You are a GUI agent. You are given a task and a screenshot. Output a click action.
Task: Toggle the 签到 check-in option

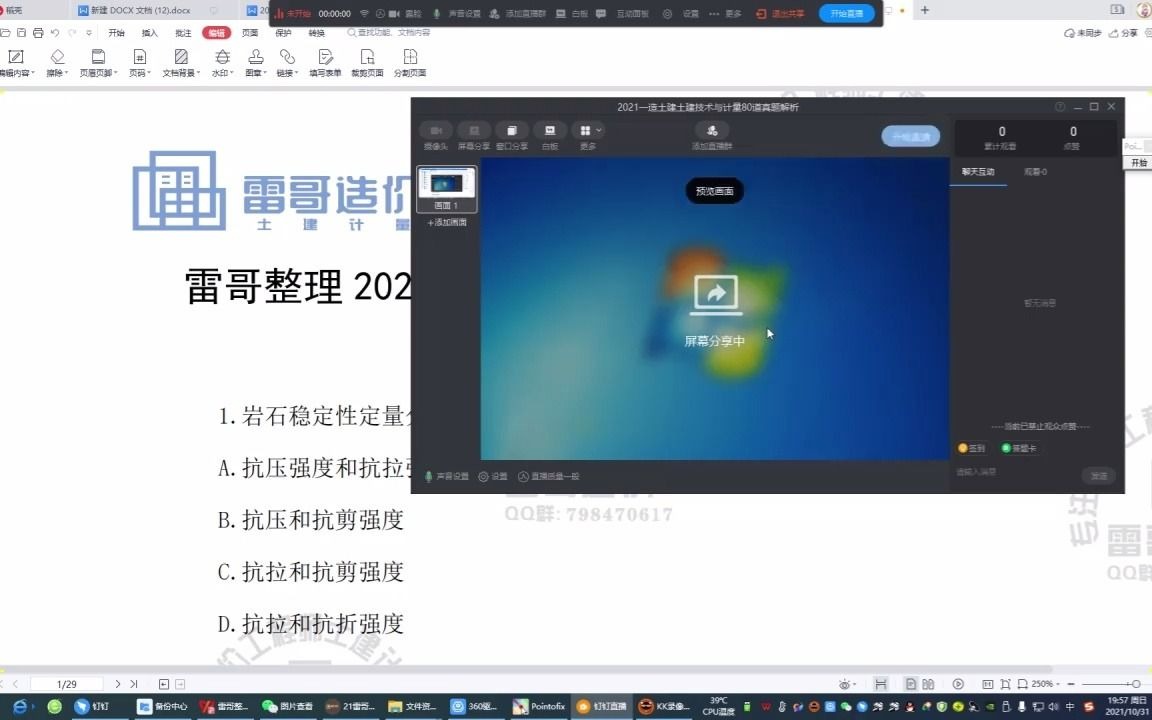[969, 448]
